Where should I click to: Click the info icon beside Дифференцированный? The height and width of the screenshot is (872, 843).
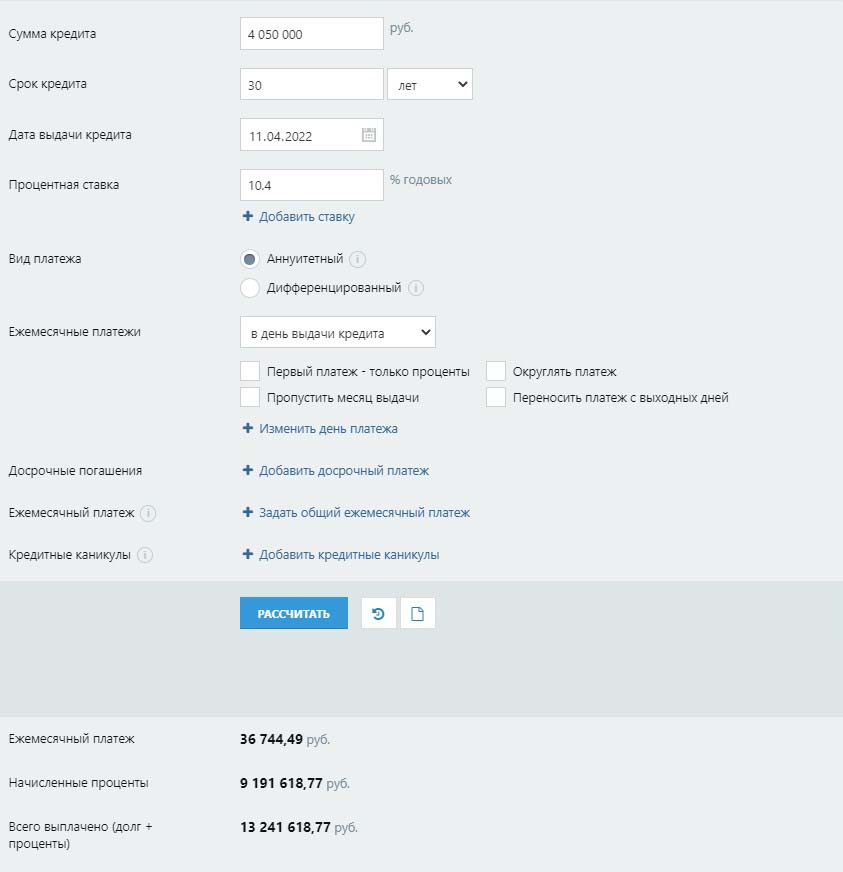tap(416, 288)
